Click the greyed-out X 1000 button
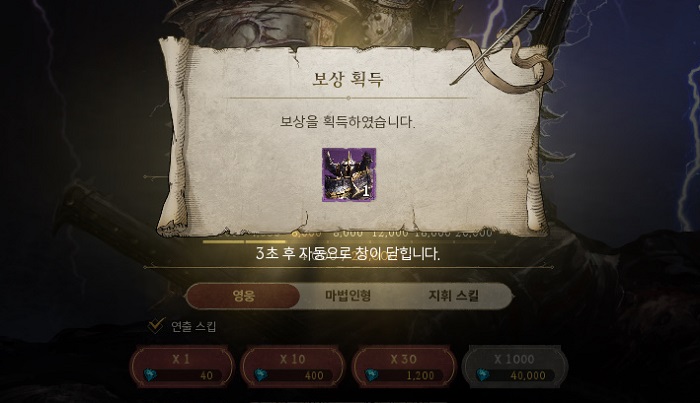The height and width of the screenshot is (403, 700). coord(514,367)
